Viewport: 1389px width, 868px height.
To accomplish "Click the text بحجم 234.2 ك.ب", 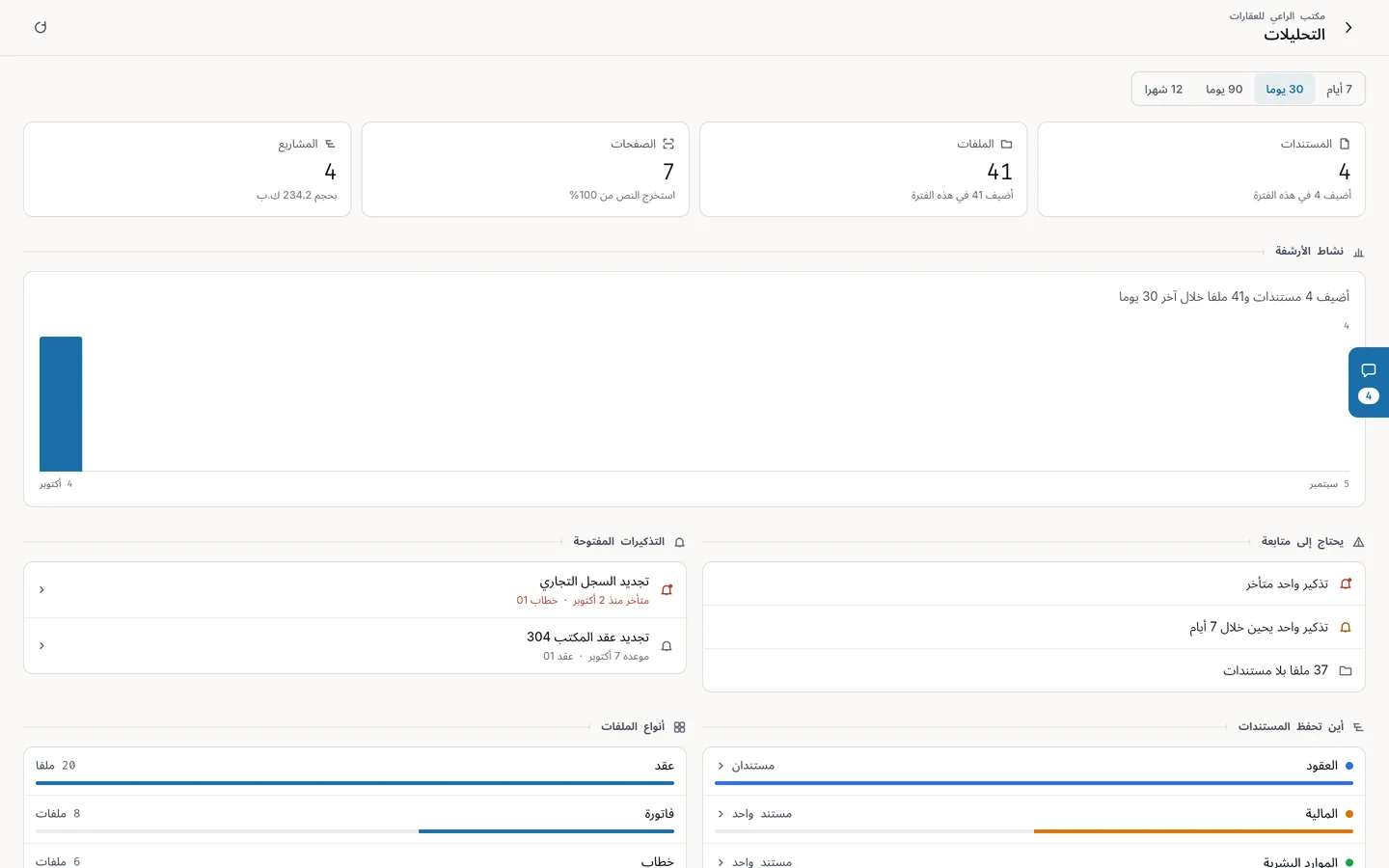I will click(x=296, y=196).
